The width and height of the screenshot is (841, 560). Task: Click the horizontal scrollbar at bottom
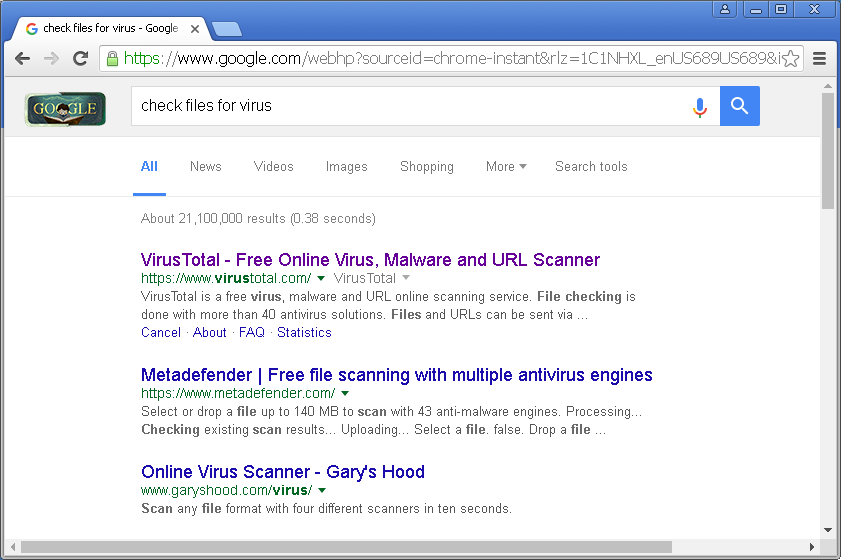pyautogui.click(x=346, y=547)
